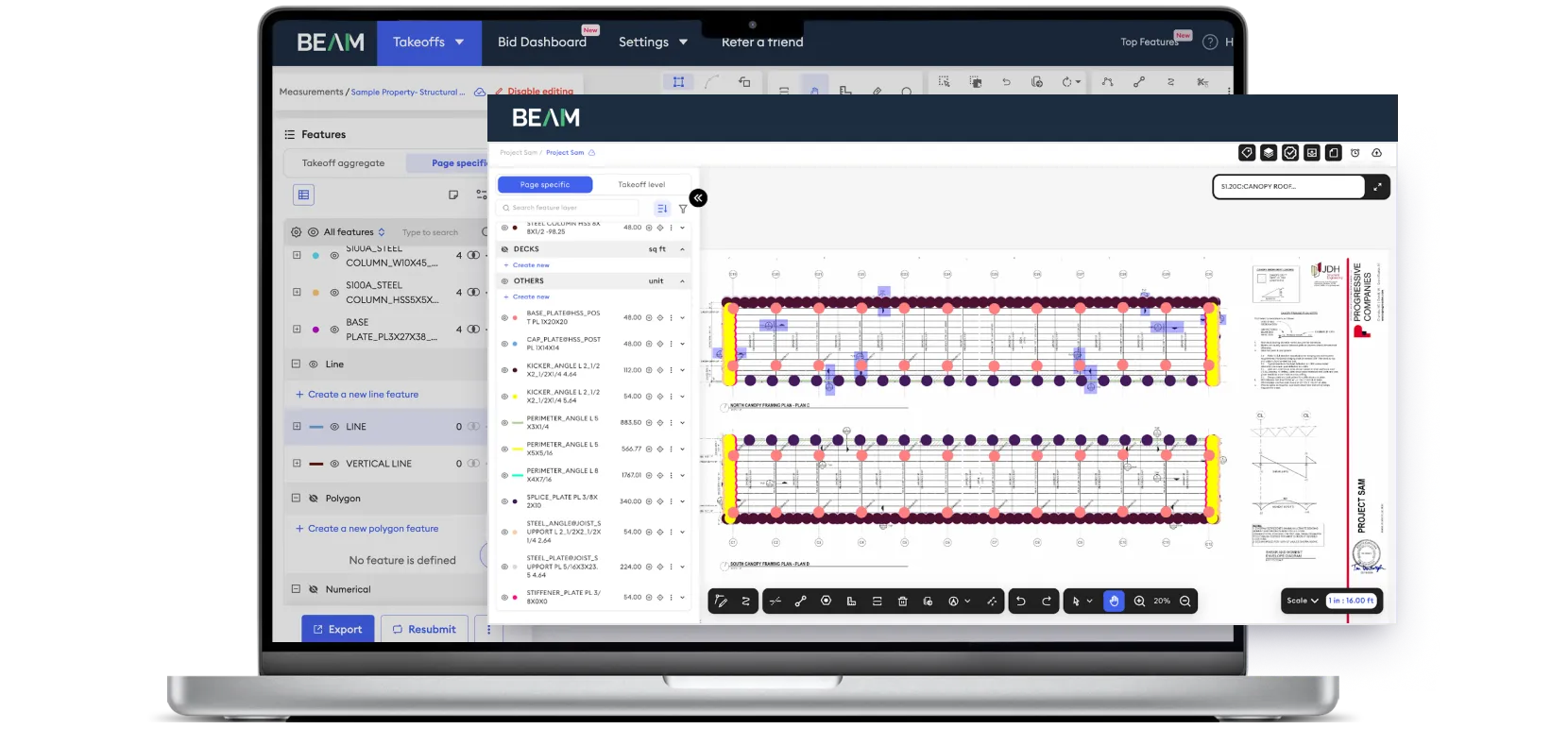Image resolution: width=1568 pixels, height=729 pixels.
Task: Open the filter funnel icon in feature panel
Action: pos(683,209)
